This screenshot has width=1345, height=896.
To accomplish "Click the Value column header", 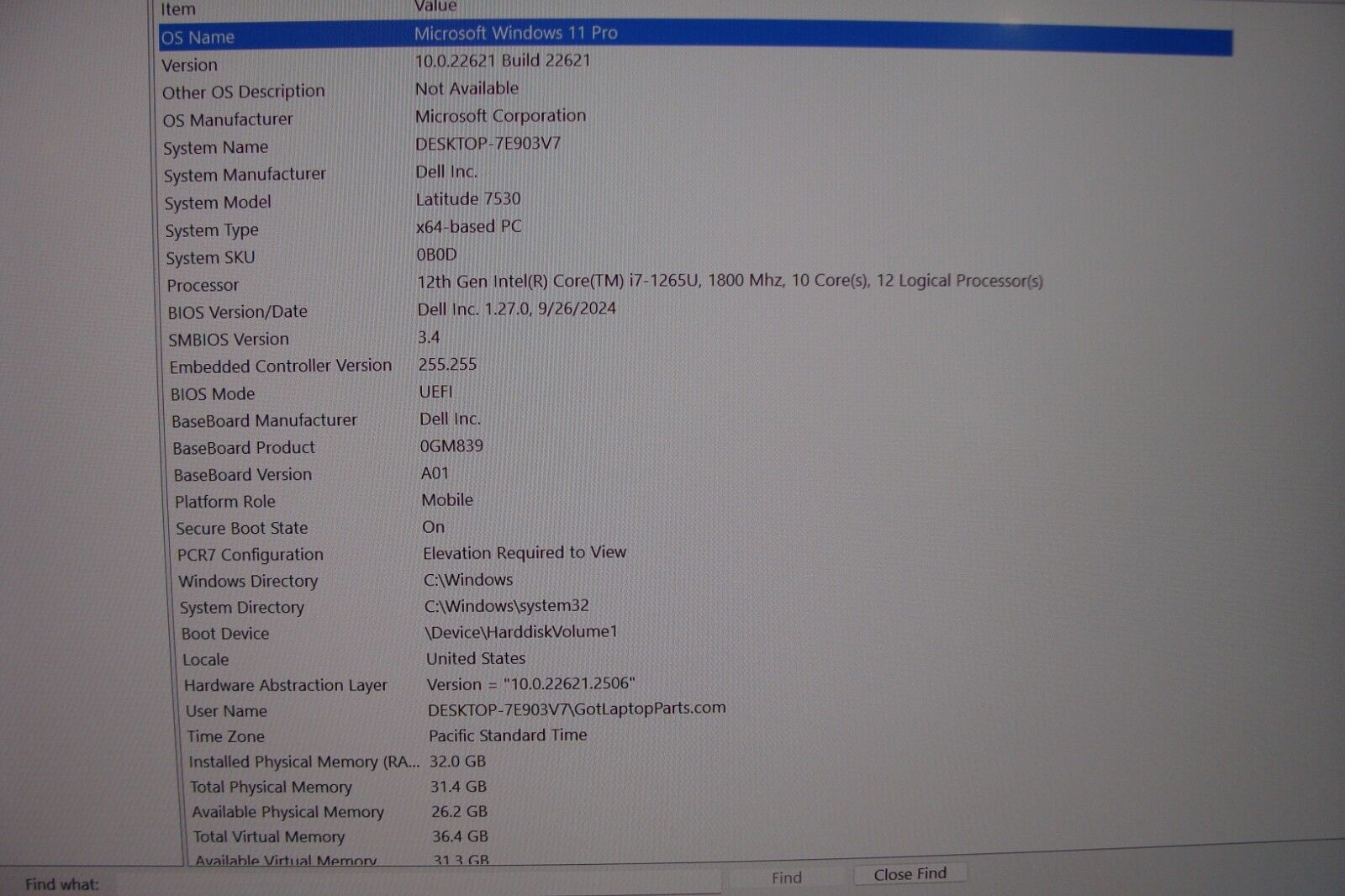I will 435,6.
